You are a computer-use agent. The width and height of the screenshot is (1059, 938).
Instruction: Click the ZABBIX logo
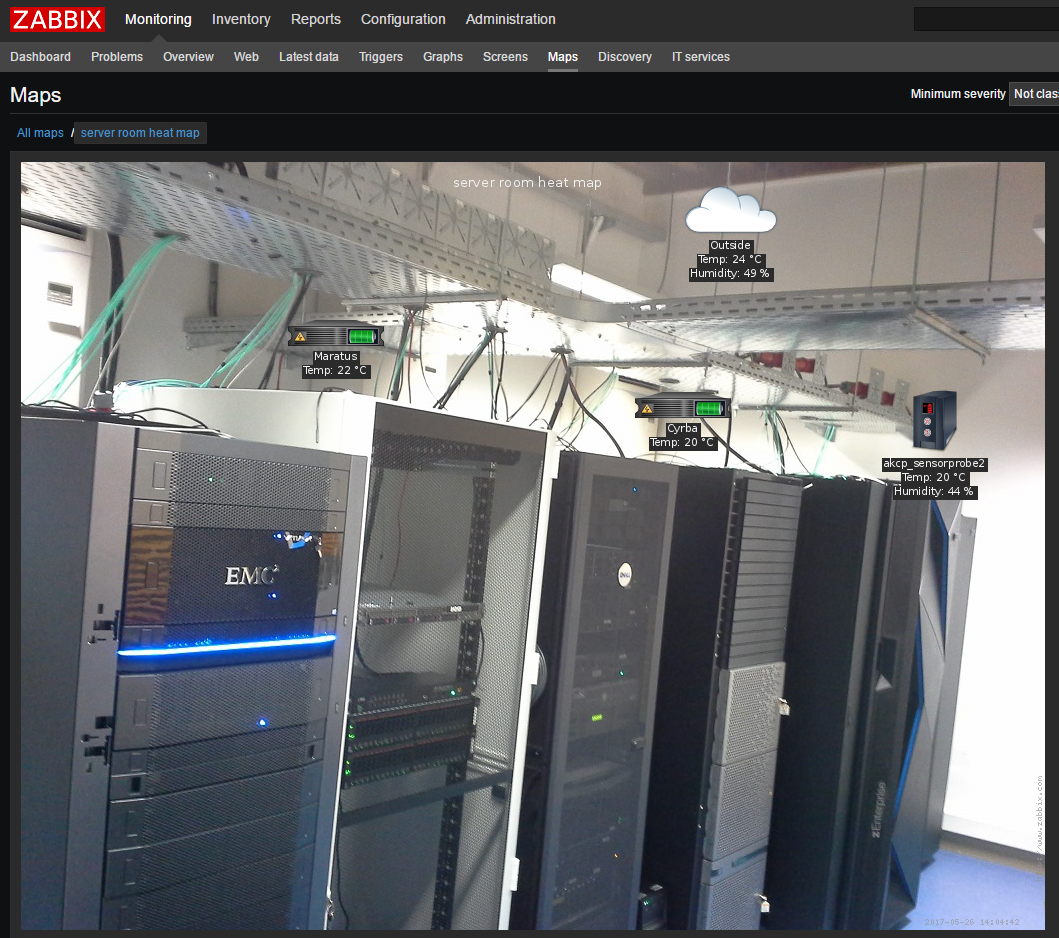(57, 19)
